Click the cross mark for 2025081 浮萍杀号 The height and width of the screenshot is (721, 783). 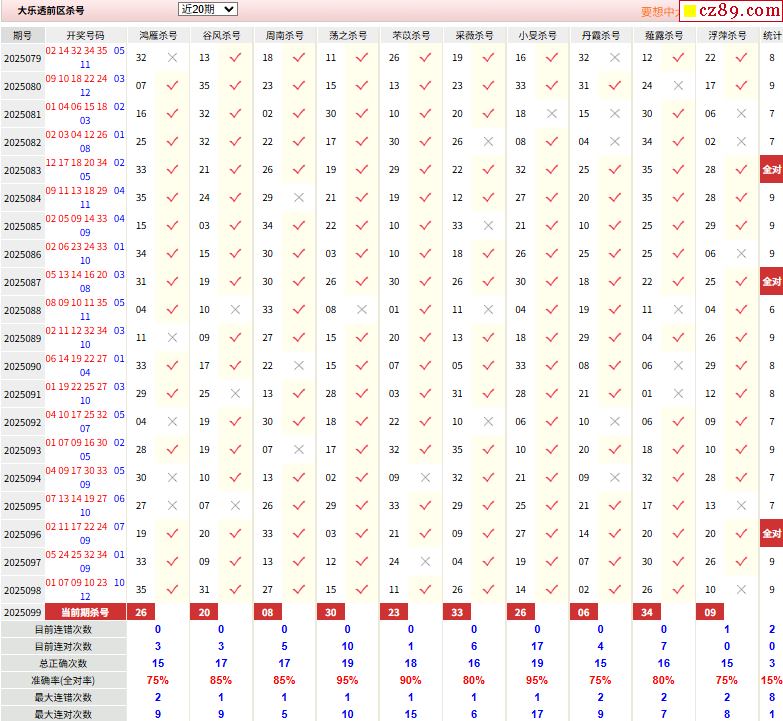click(x=742, y=113)
